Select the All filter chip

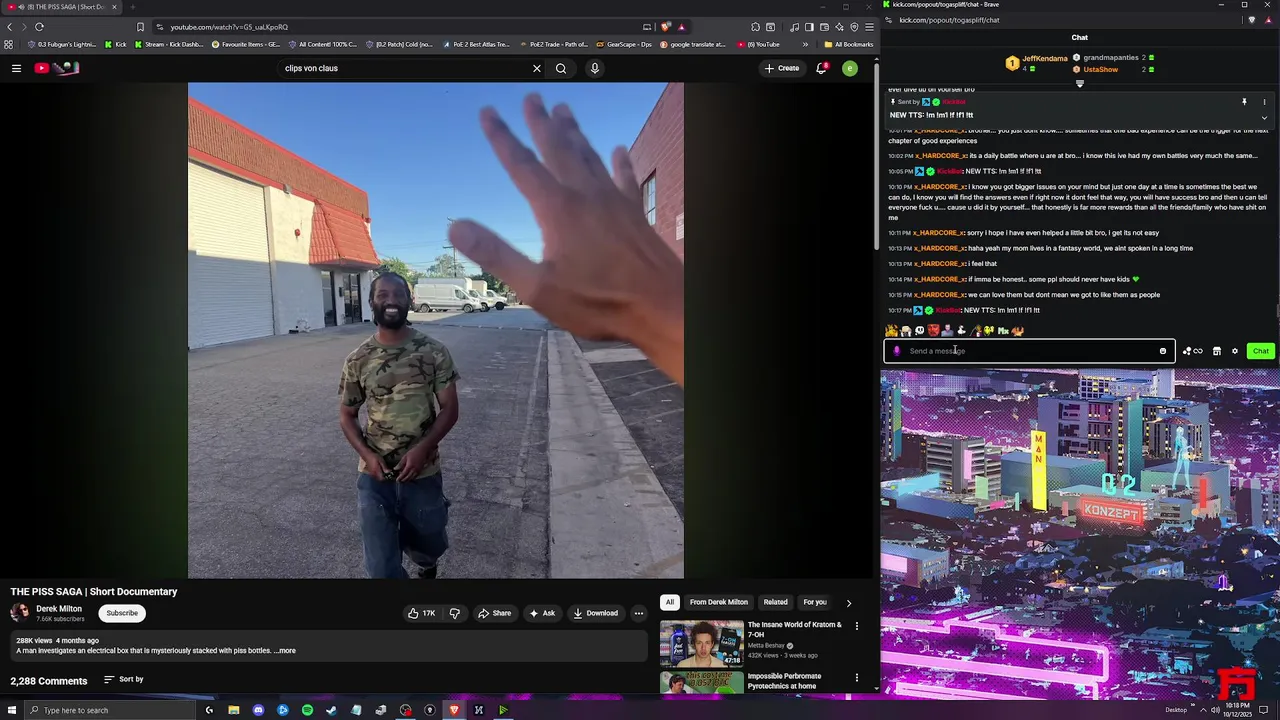tap(669, 603)
